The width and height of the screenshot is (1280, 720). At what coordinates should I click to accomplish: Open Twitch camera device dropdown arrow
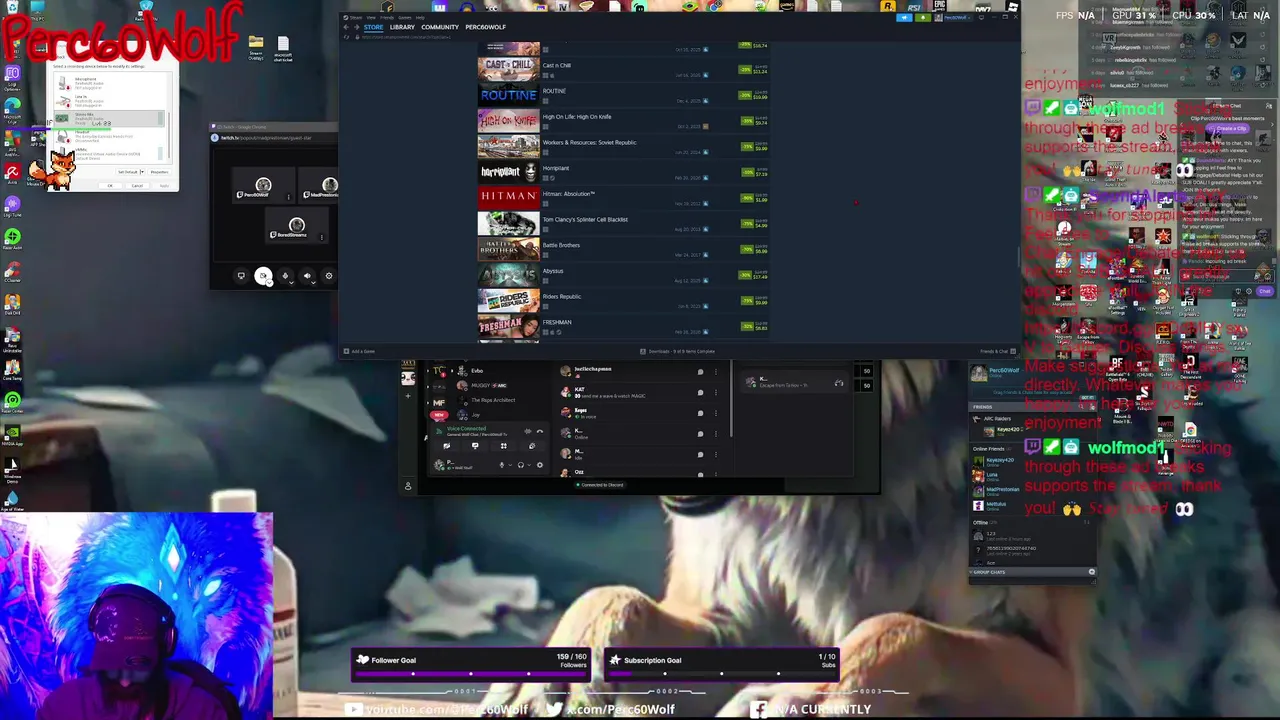point(270,282)
